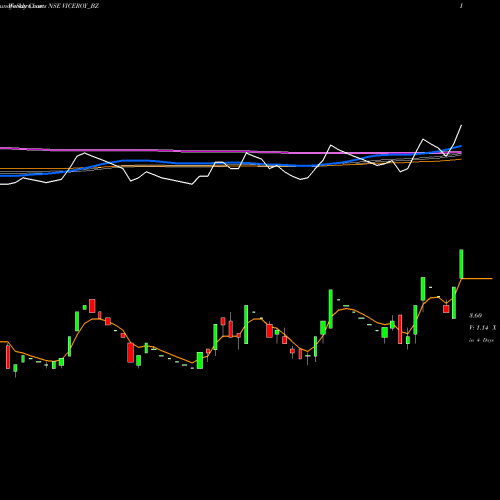500x500 pixels.
Task: Click the last red candle before final rally
Action: point(446,309)
